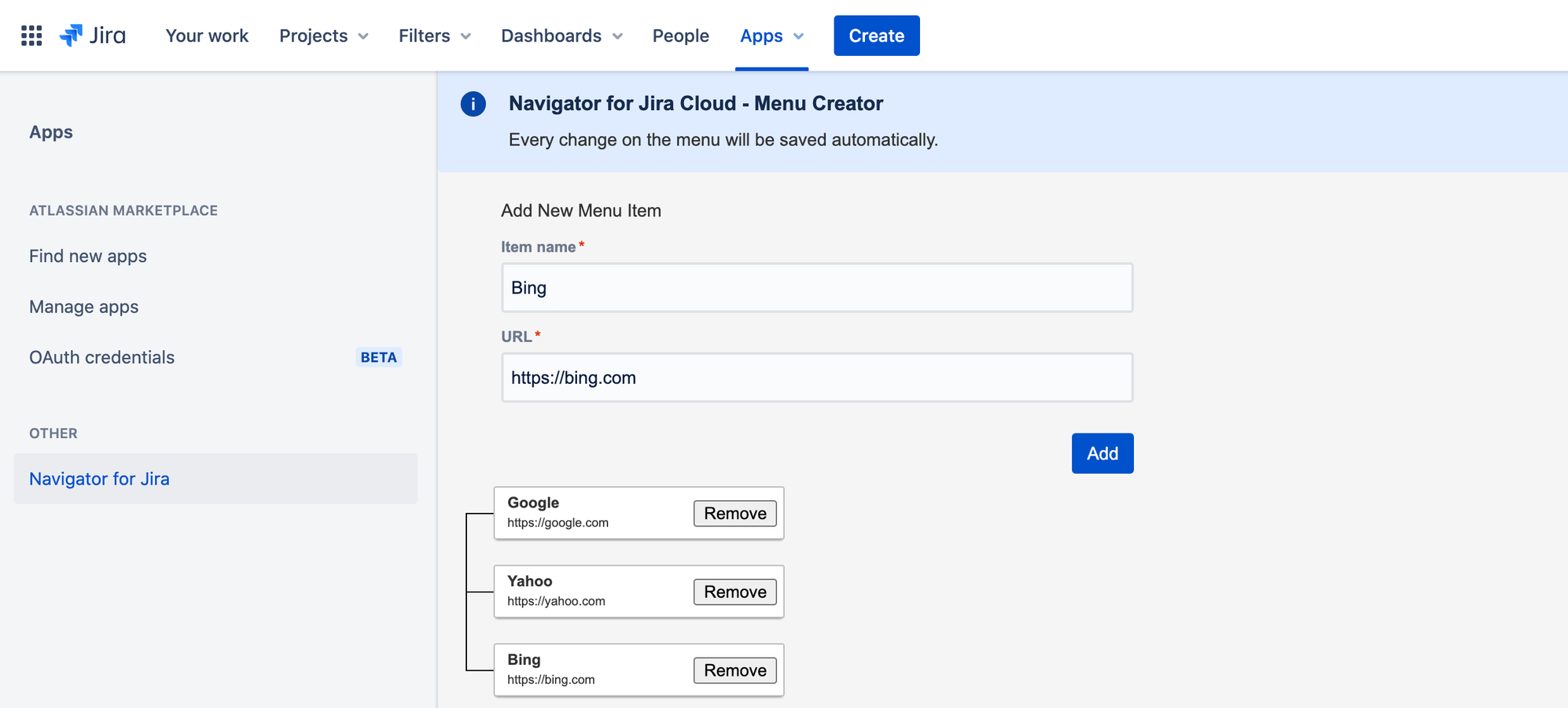Image resolution: width=1568 pixels, height=708 pixels.
Task: Click https://bing.com URL in Bing card
Action: (550, 680)
